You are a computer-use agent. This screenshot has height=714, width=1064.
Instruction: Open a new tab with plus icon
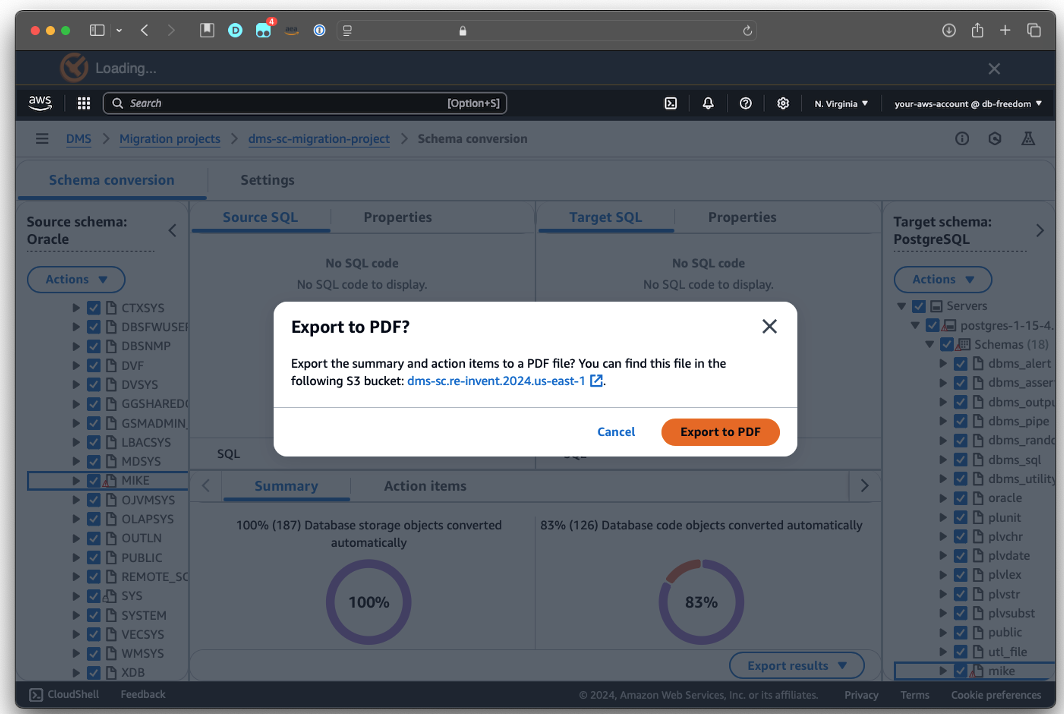[1005, 30]
